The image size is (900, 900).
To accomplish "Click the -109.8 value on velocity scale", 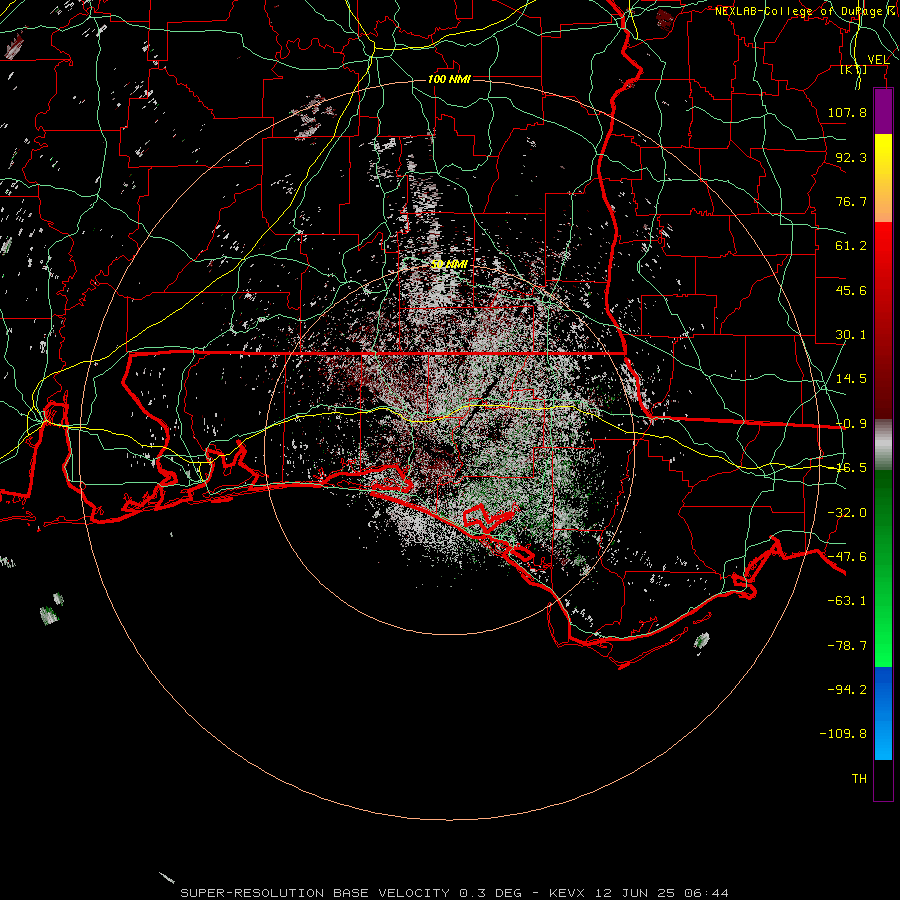I will [x=843, y=734].
